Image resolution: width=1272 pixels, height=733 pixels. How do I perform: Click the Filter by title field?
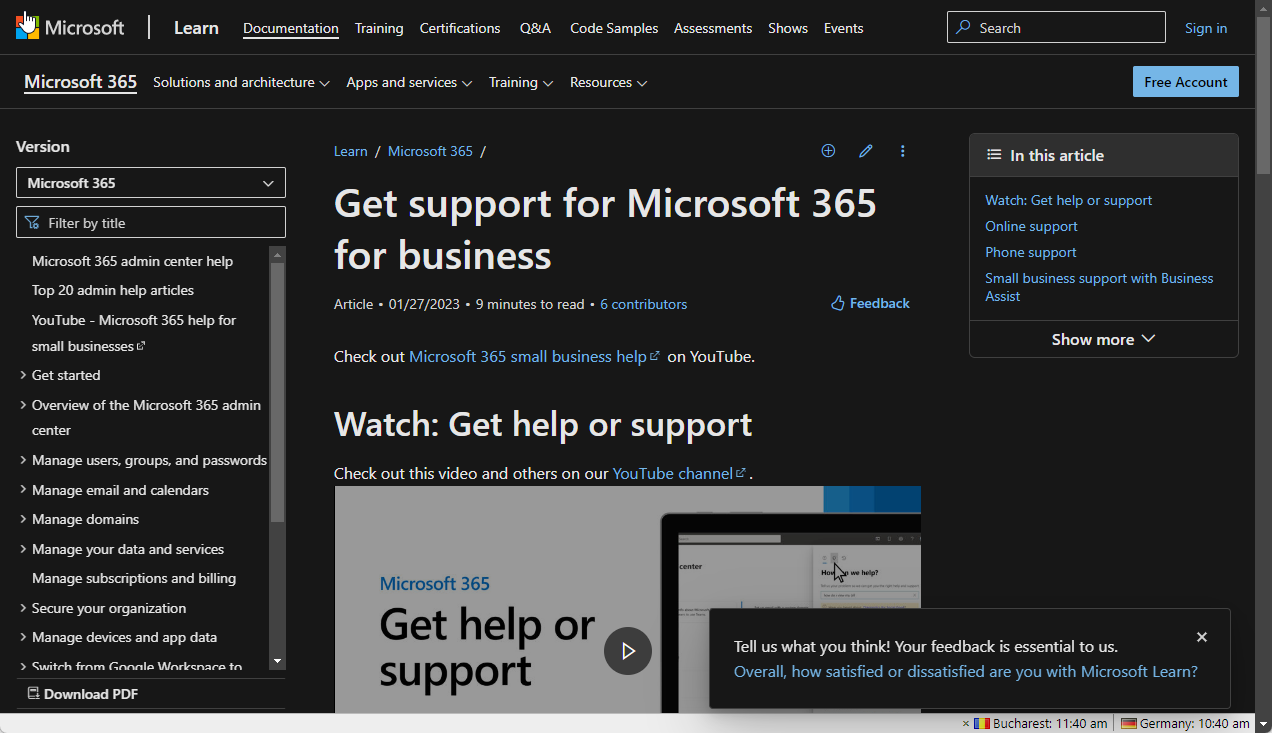point(151,222)
